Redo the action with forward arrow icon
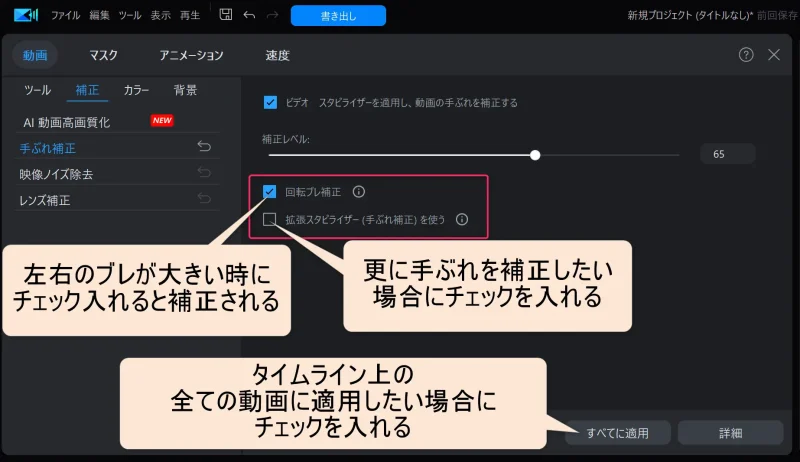Image resolution: width=800 pixels, height=462 pixels. tap(273, 15)
